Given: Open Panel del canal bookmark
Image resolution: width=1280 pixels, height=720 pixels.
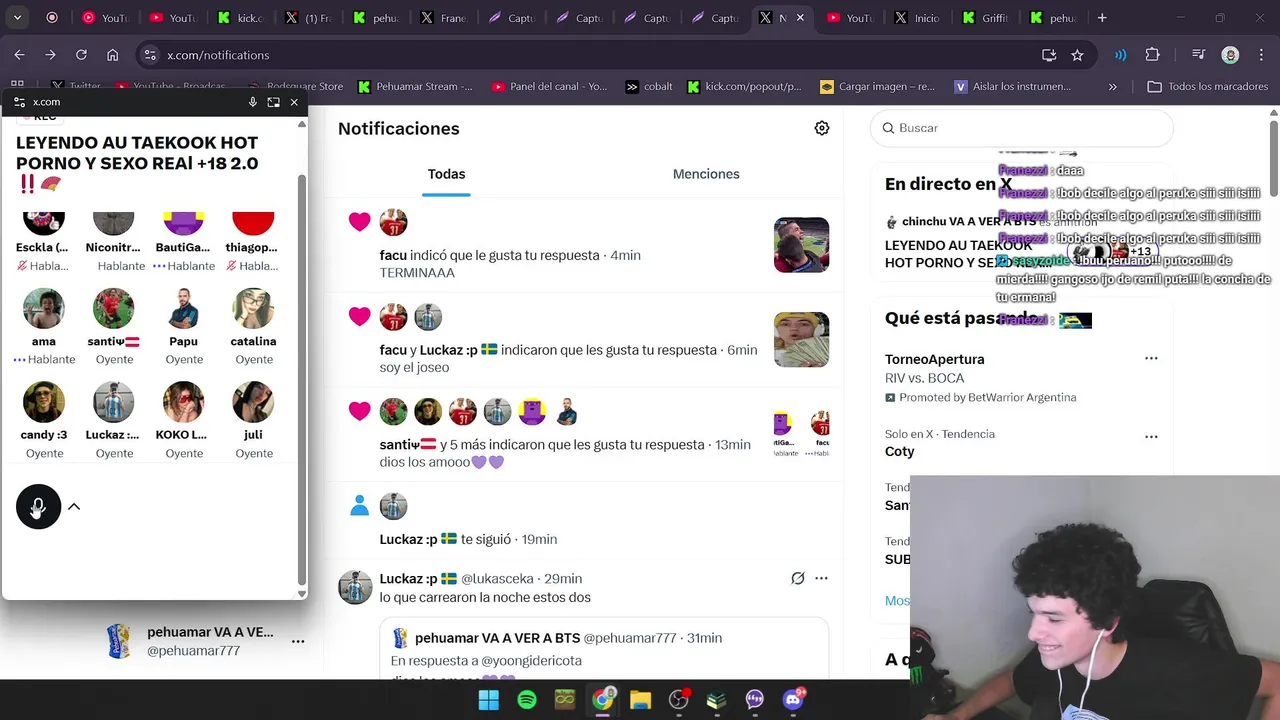Looking at the screenshot, I should coord(549,87).
